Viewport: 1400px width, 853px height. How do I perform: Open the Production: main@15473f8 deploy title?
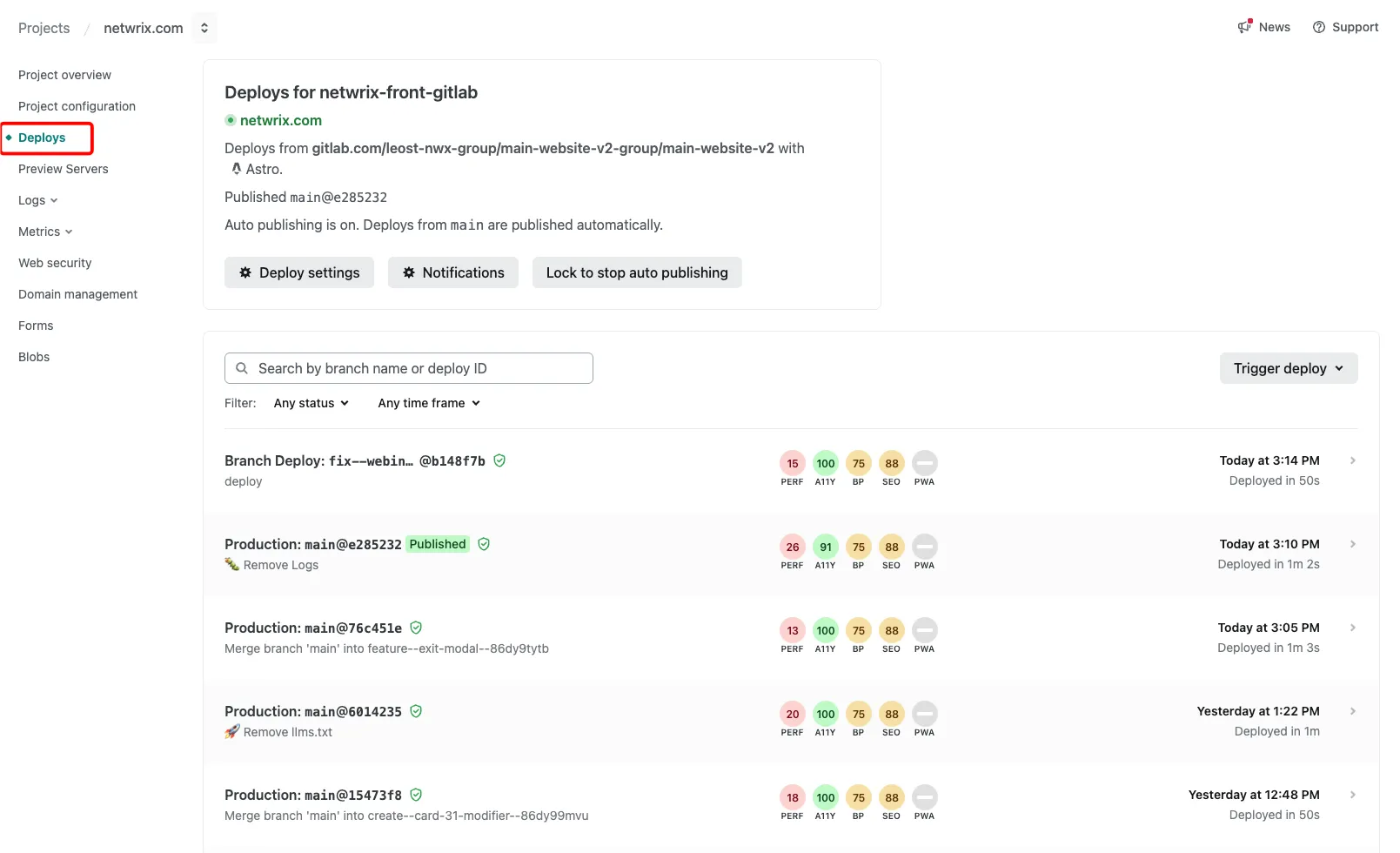click(313, 795)
